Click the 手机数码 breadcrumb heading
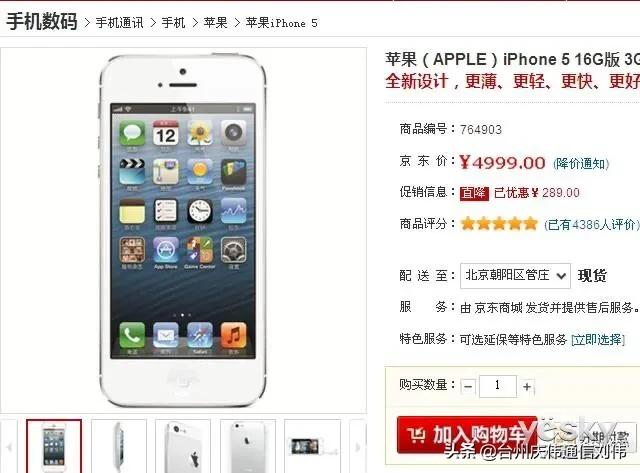Image resolution: width=640 pixels, height=473 pixels. coord(42,21)
